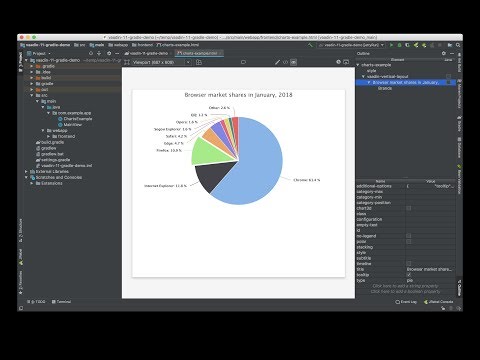
Task: Open the JRebel Console tab
Action: pos(438,302)
